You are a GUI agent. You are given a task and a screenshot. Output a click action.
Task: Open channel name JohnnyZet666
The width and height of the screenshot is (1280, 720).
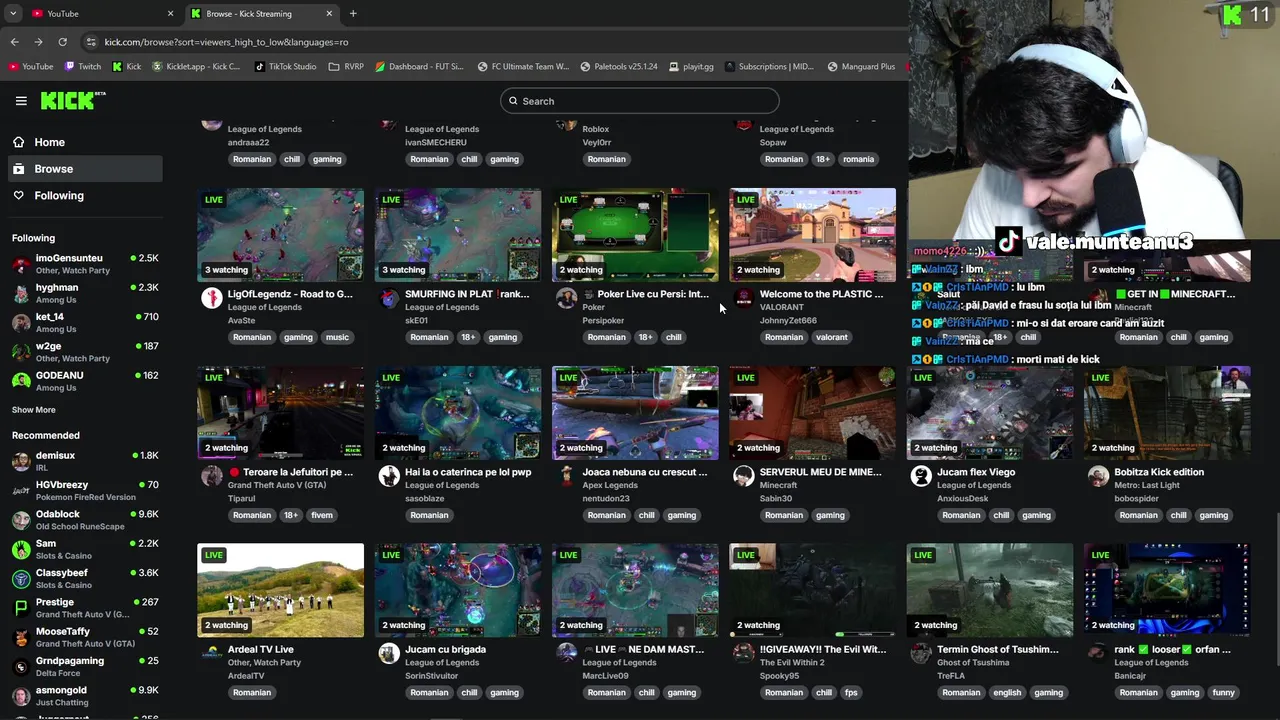point(788,321)
